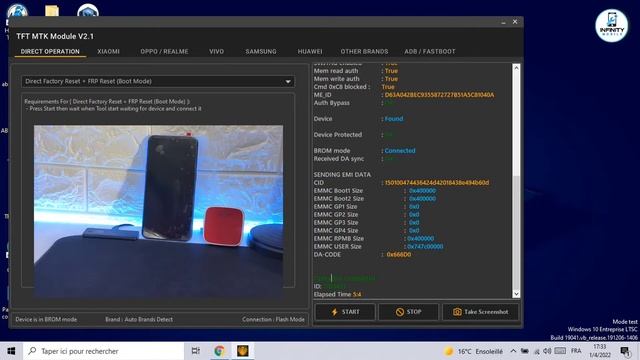Click the 'Cmd 0xC8 blocked' log line
The image size is (640, 360).
(354, 87)
